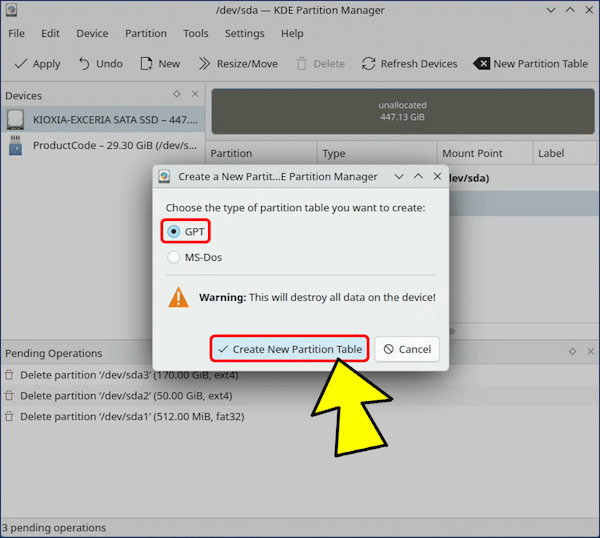
Task: Click the New Partition Table toolbar icon
Action: (x=481, y=64)
